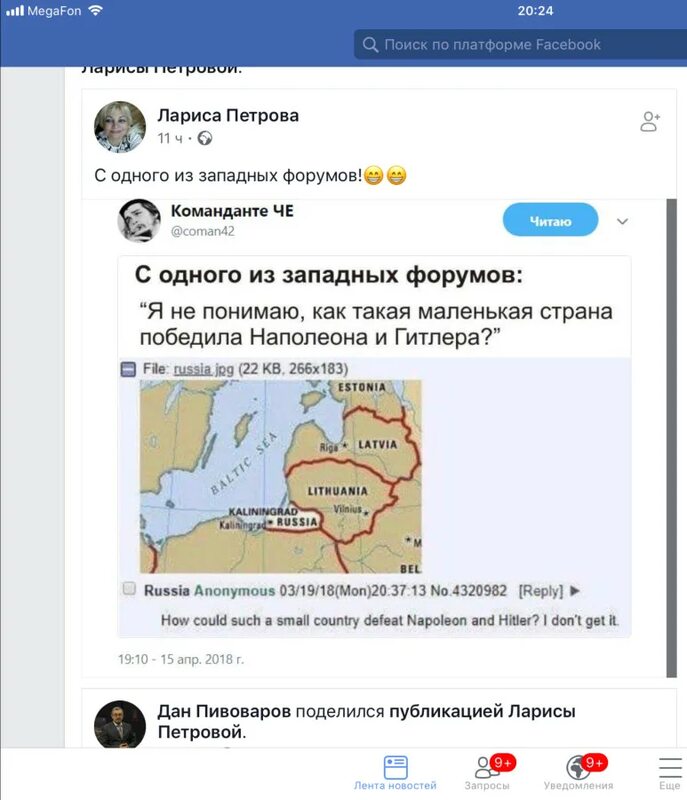687x800 pixels.
Task: Tick the checkbox beside Russia Anonymous post
Action: [129, 590]
